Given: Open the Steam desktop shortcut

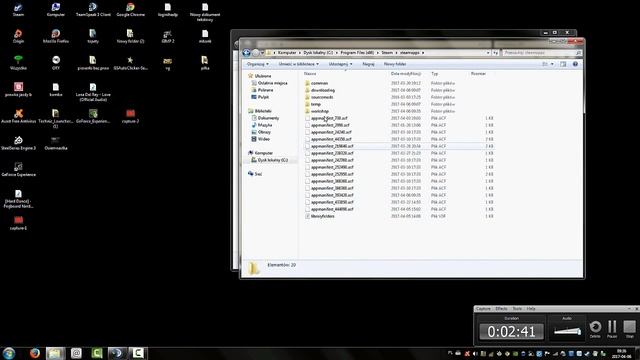Looking at the screenshot, I should (x=18, y=10).
